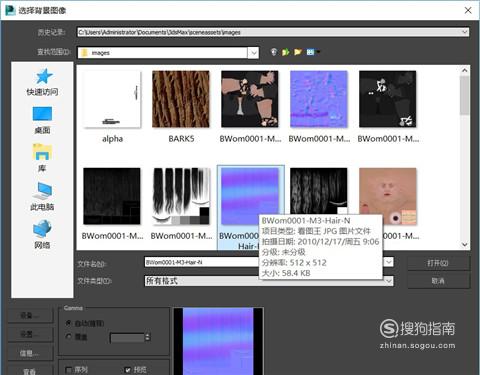
Task: Select the grey wavy hair thumbnail
Action: click(x=319, y=192)
